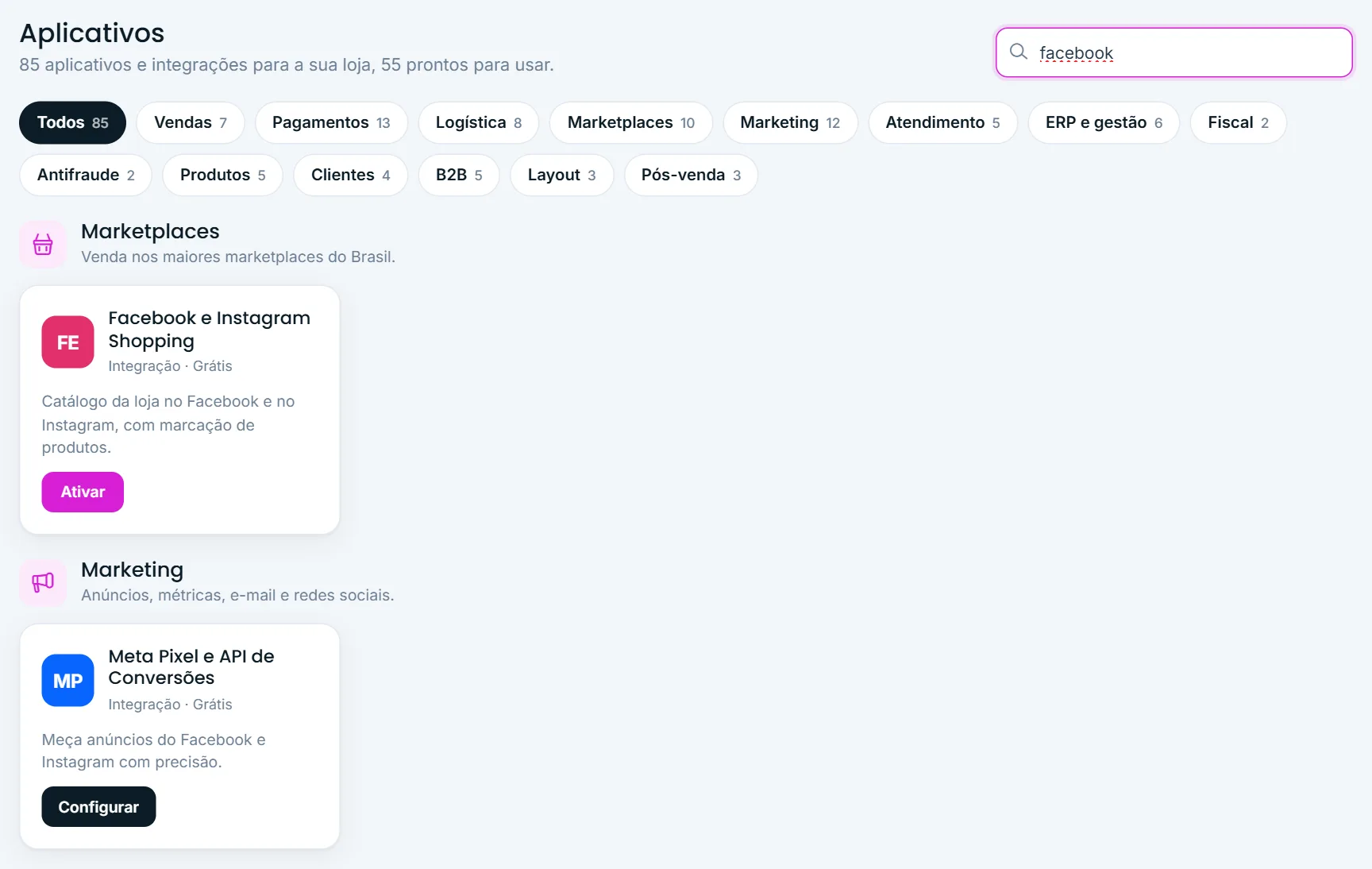Image resolution: width=1372 pixels, height=869 pixels.
Task: Filter apps by B2B
Action: [459, 175]
